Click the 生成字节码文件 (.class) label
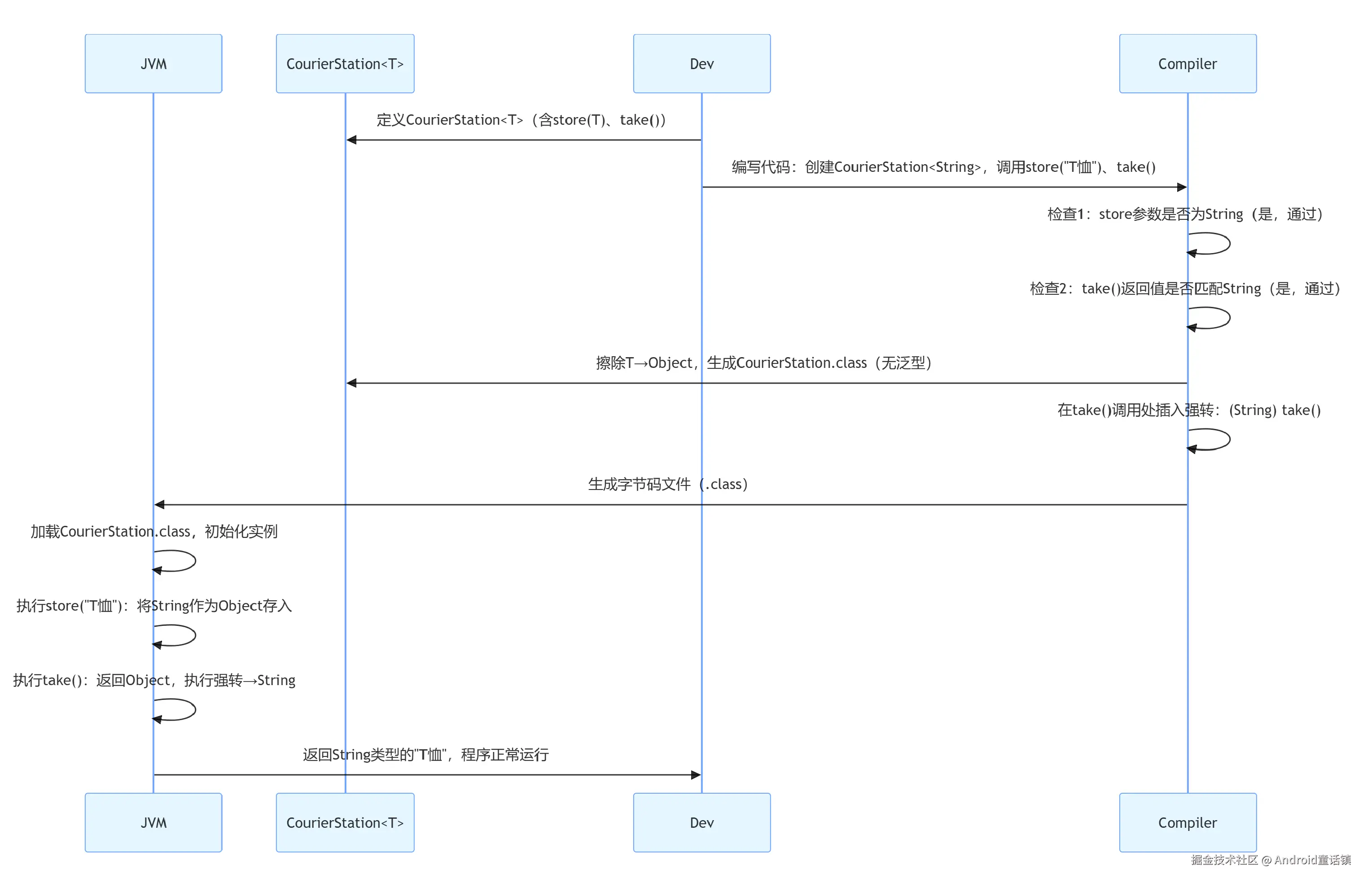 click(667, 485)
